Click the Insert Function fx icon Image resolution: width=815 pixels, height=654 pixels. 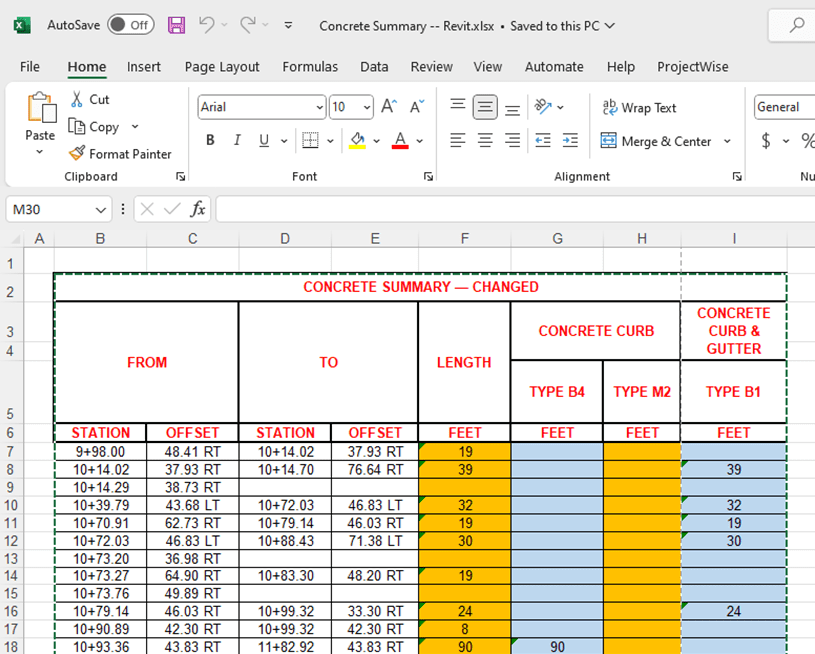click(x=198, y=209)
